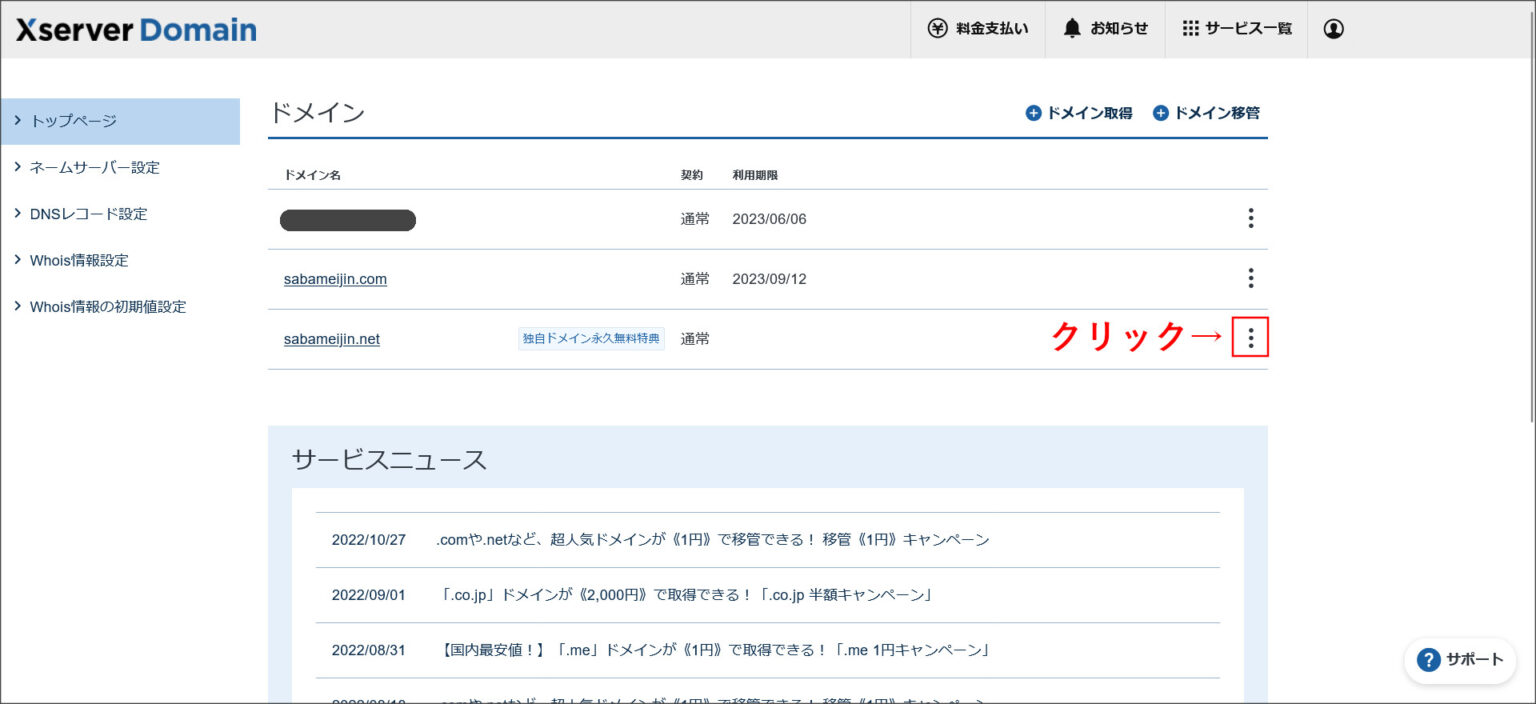
Task: Open the kebab menu for sabameijin.com
Action: (1250, 278)
